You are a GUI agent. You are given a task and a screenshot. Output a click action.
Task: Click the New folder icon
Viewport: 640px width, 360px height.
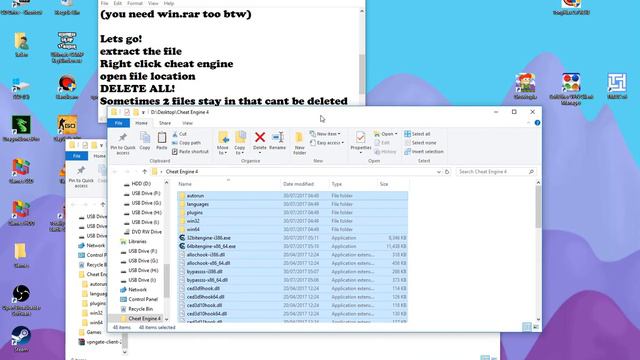[x=299, y=138]
